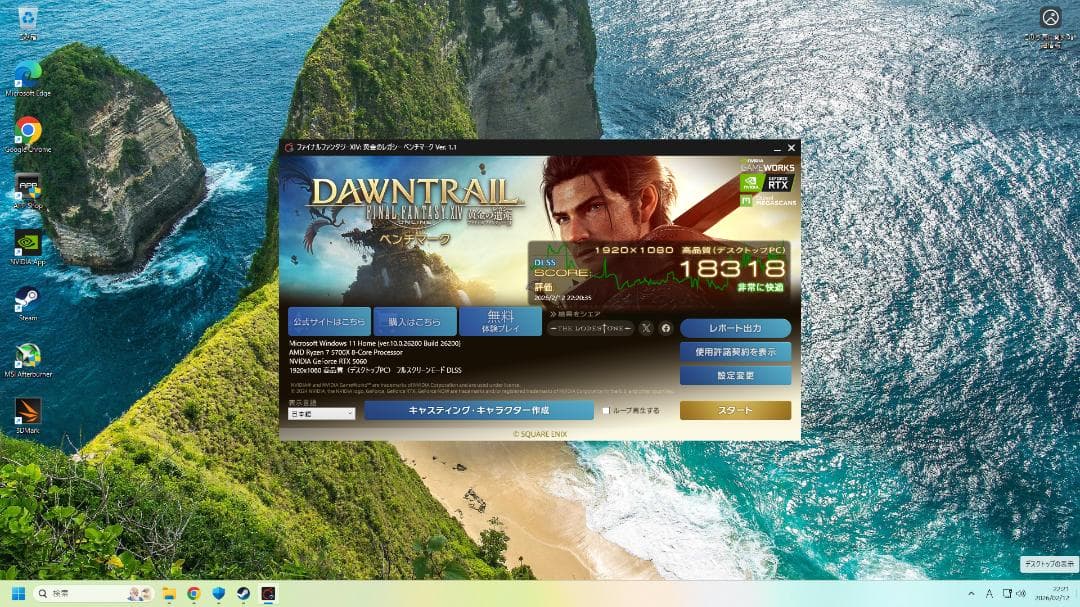Click the 非常に快適 rating text

tap(760, 287)
